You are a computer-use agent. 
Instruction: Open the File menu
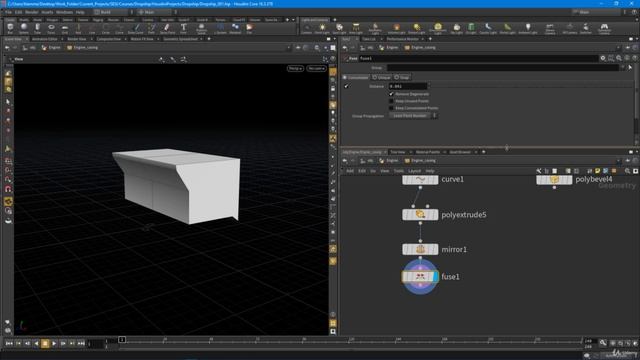coord(8,12)
